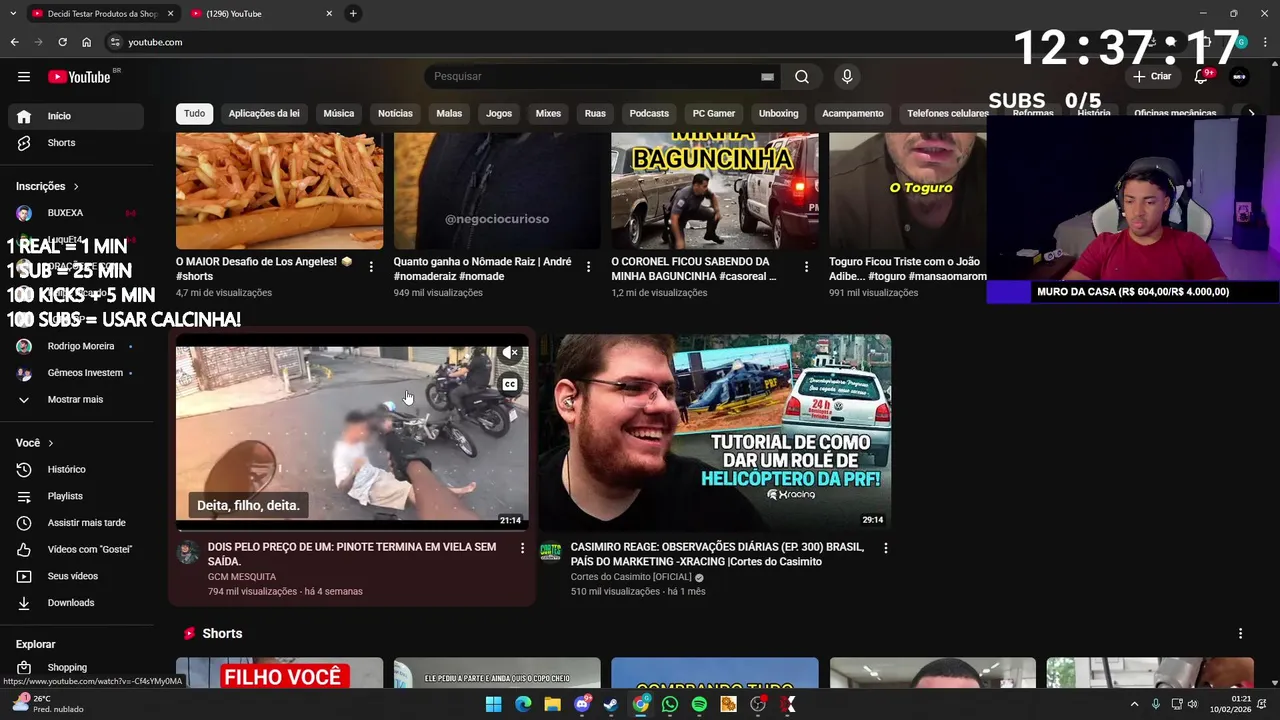Show hidden taskbar tray icons chevron
Viewport: 1280px width, 720px height.
tap(1134, 704)
